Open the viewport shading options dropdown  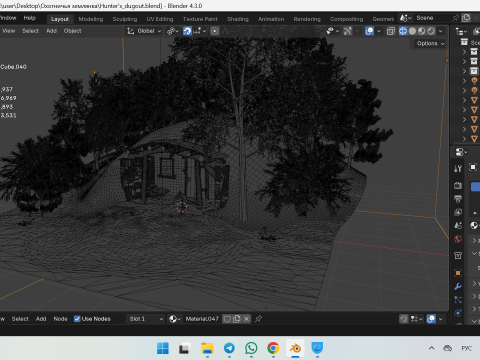click(440, 31)
